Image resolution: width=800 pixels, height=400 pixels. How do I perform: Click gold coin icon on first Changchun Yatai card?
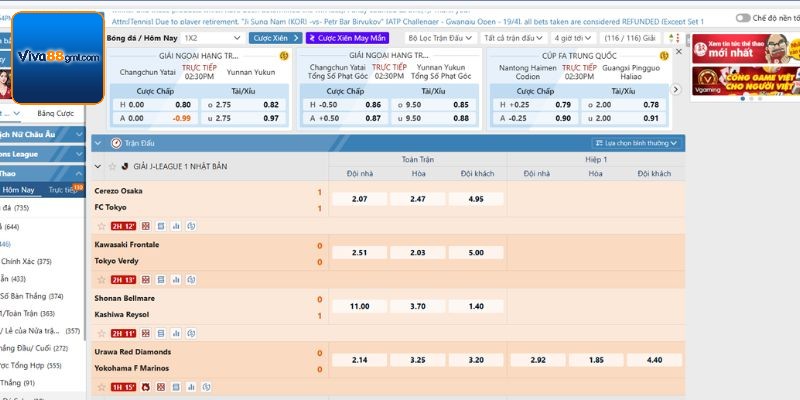[x=284, y=56]
